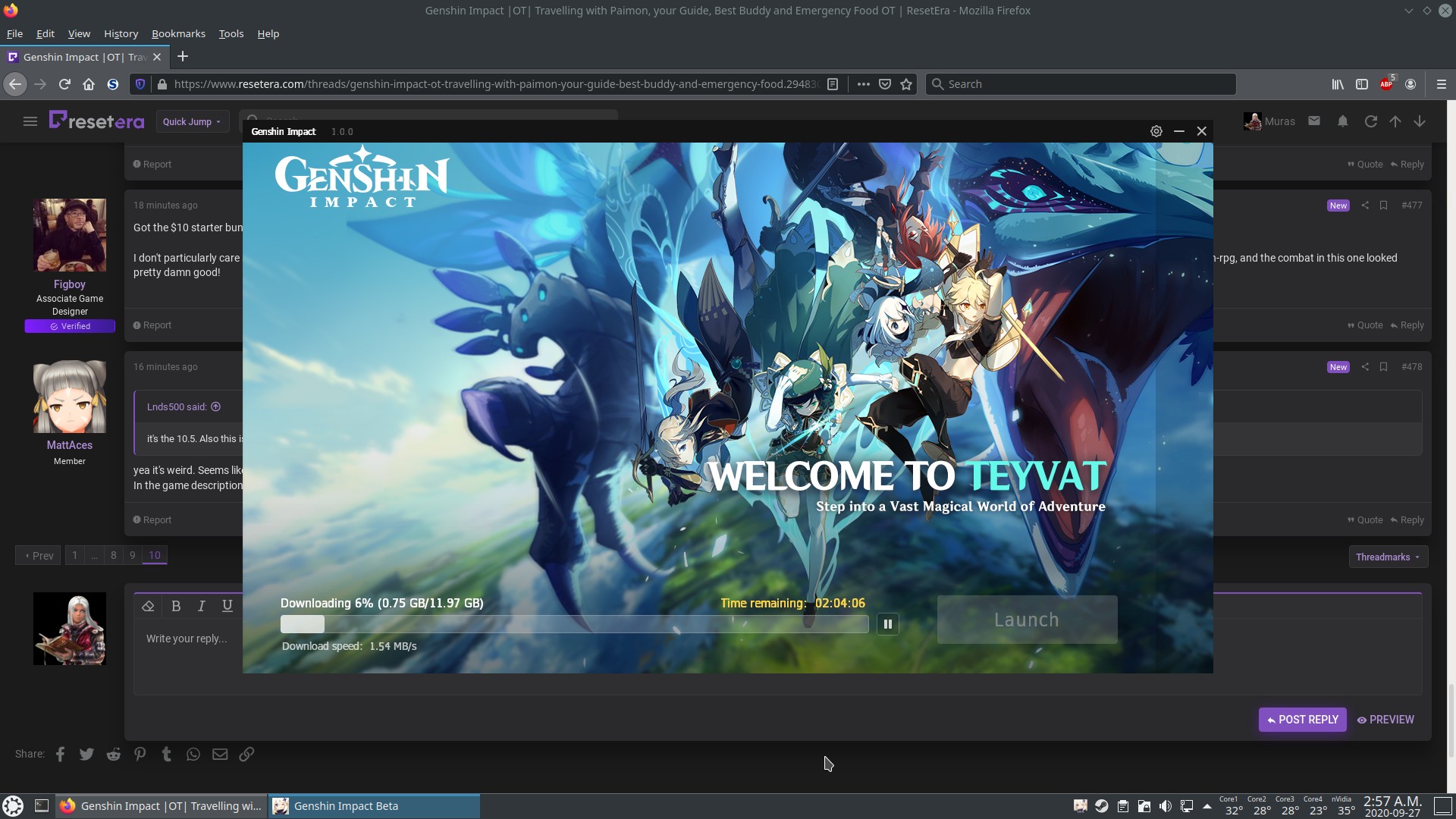The width and height of the screenshot is (1456, 819).
Task: Toggle Firefox sidebar view
Action: (x=1362, y=84)
